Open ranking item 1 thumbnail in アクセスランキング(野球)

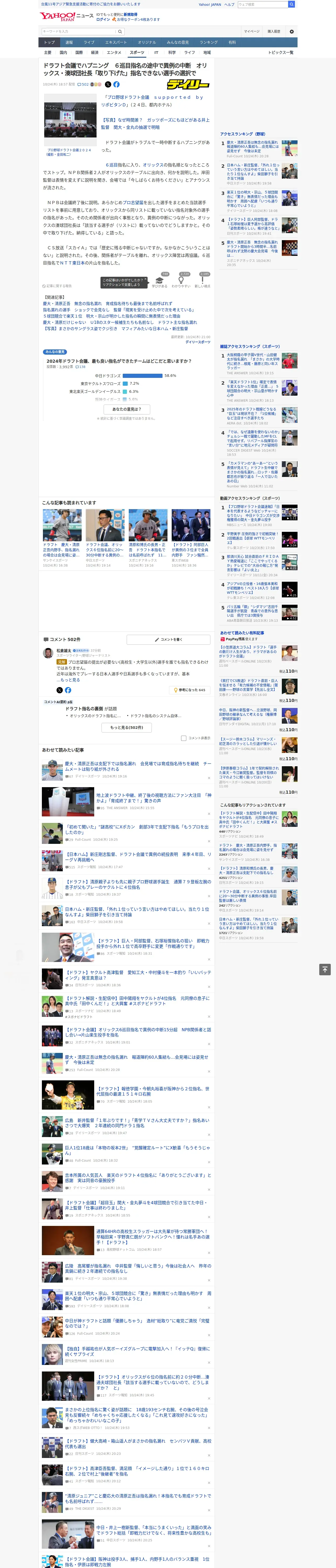click(290, 148)
